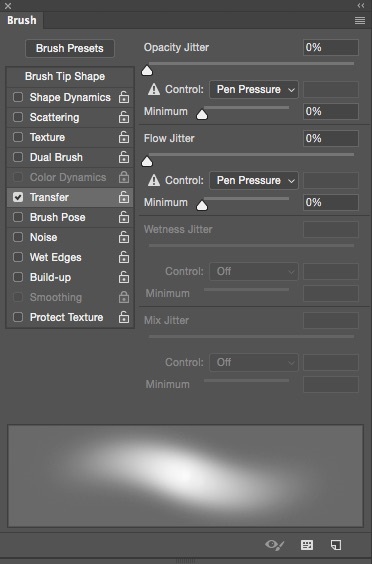Image resolution: width=372 pixels, height=564 pixels.
Task: Click the Opacity Jitter slider handle
Action: [147, 70]
